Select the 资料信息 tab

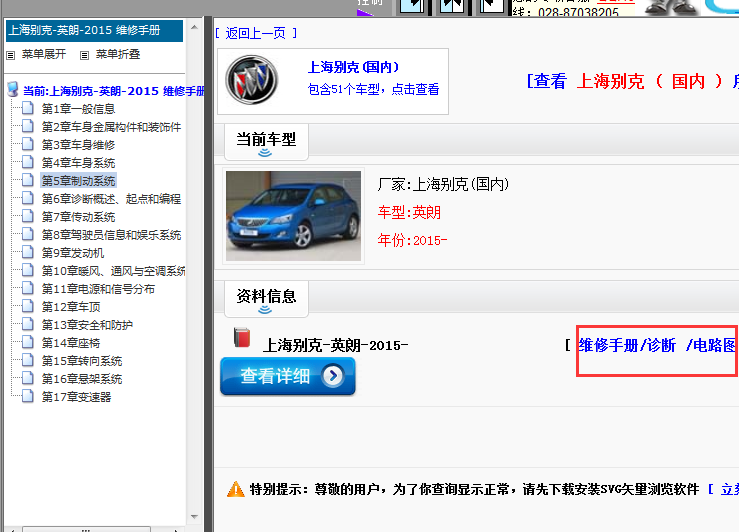(266, 299)
